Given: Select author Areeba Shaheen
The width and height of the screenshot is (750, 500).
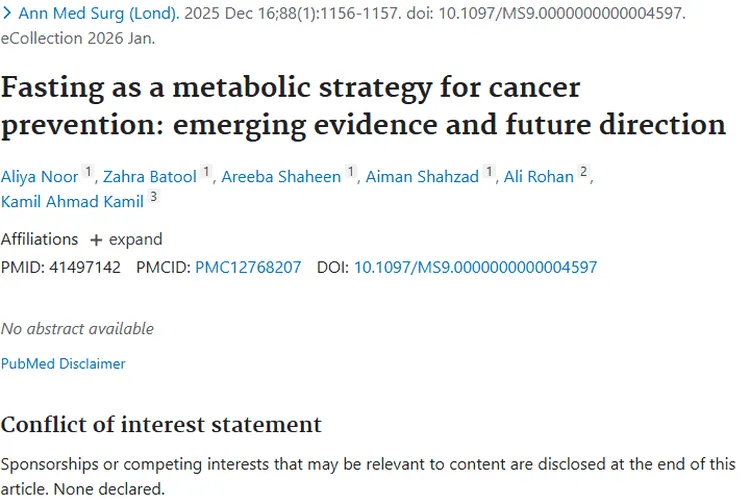Looking at the screenshot, I should [x=282, y=177].
